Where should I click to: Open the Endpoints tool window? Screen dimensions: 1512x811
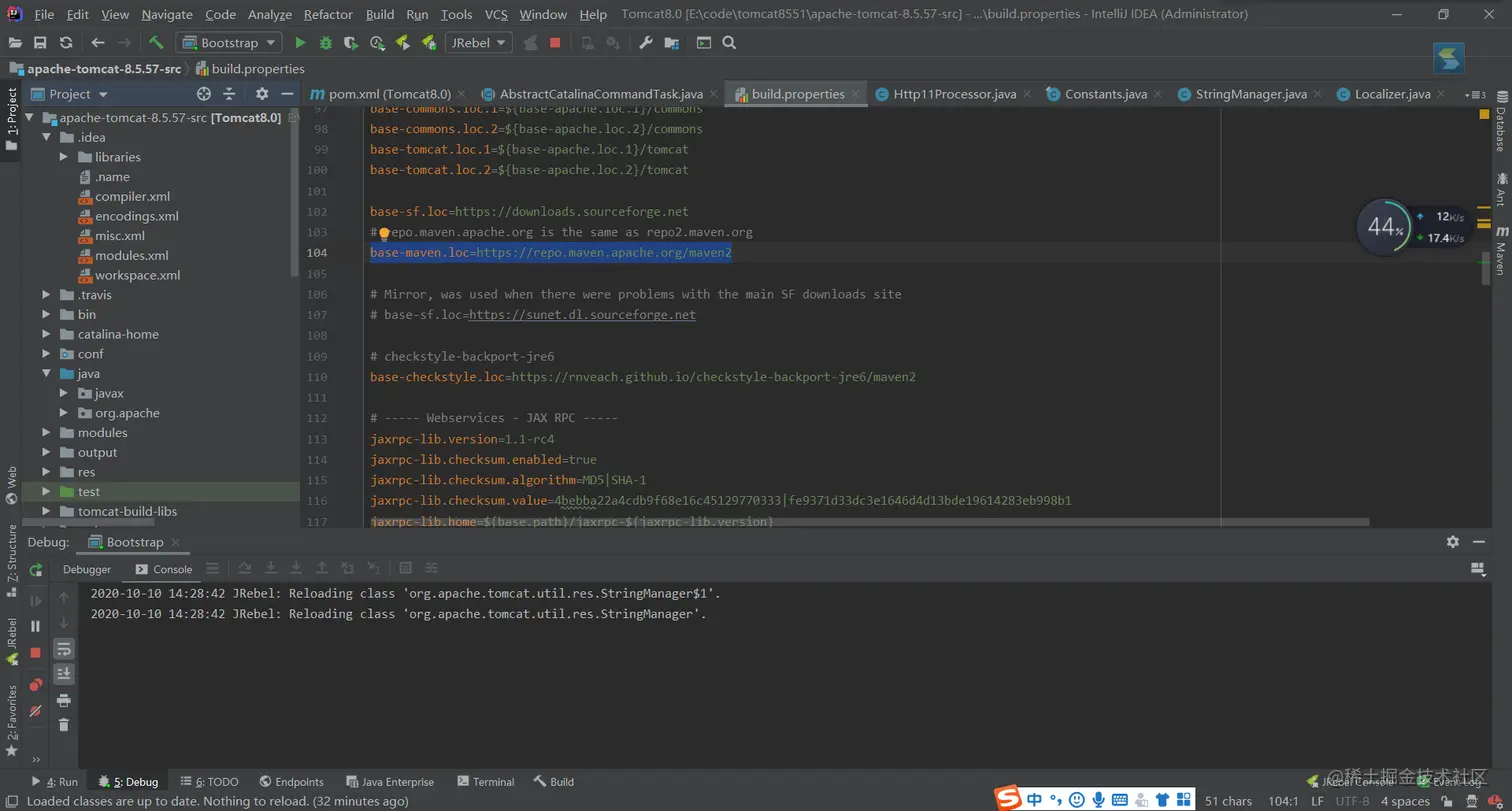tap(291, 782)
